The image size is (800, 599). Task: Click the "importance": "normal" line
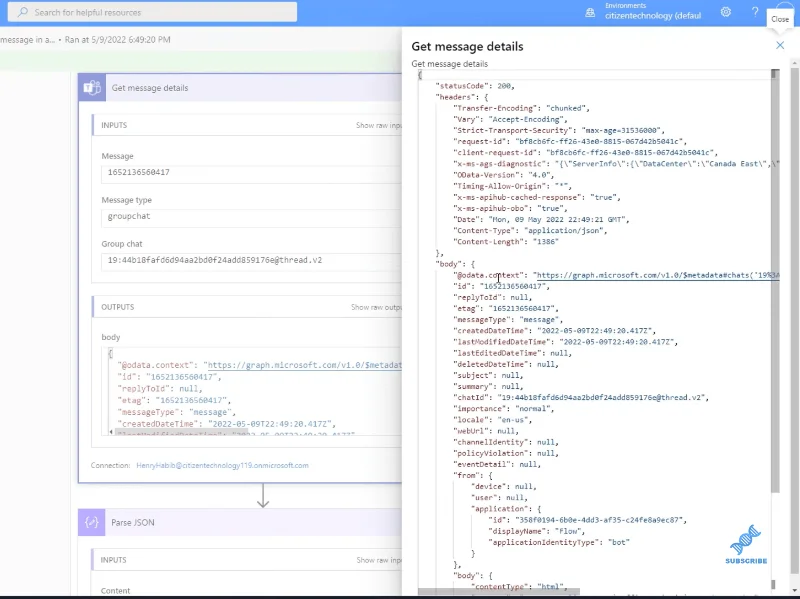click(504, 409)
